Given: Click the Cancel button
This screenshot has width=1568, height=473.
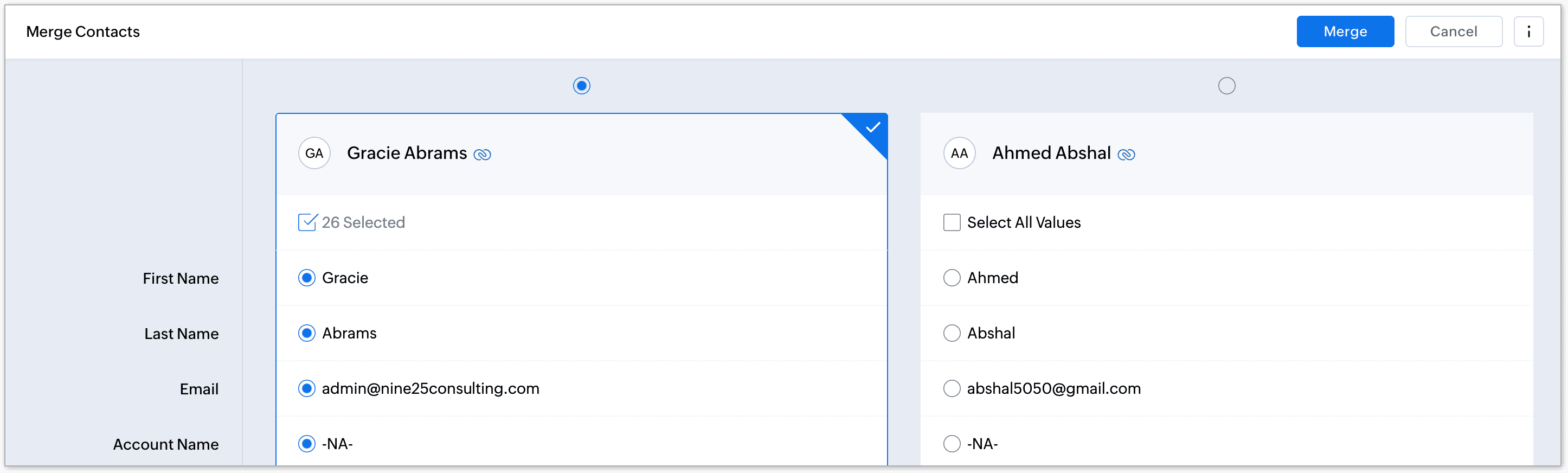Looking at the screenshot, I should point(1454,31).
